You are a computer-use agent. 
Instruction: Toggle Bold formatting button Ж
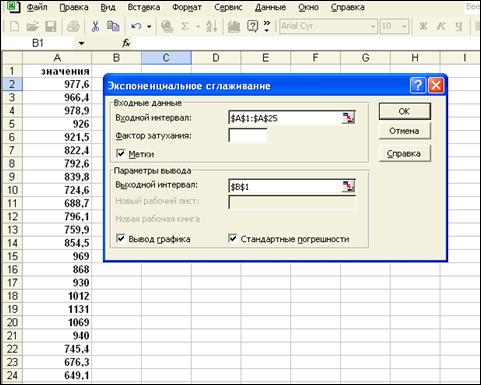click(x=423, y=26)
